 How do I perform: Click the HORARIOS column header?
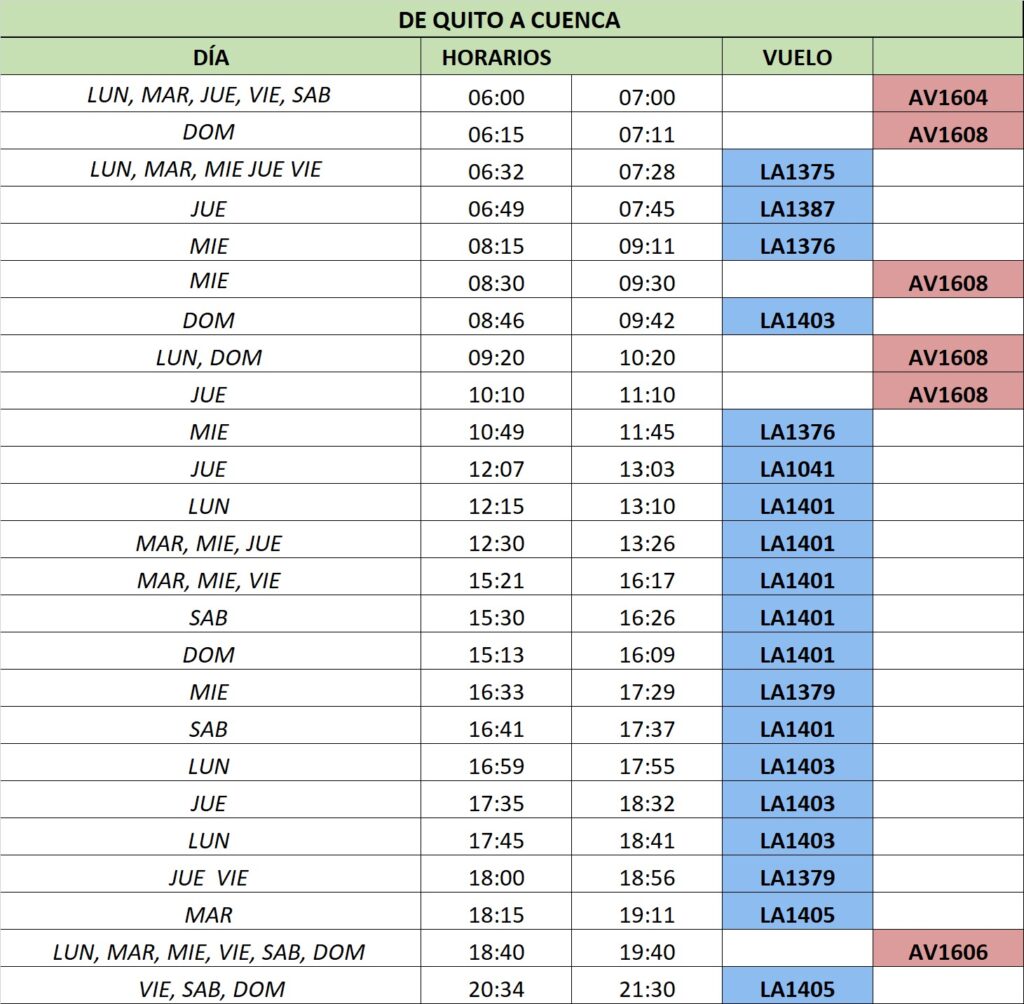[x=497, y=57]
